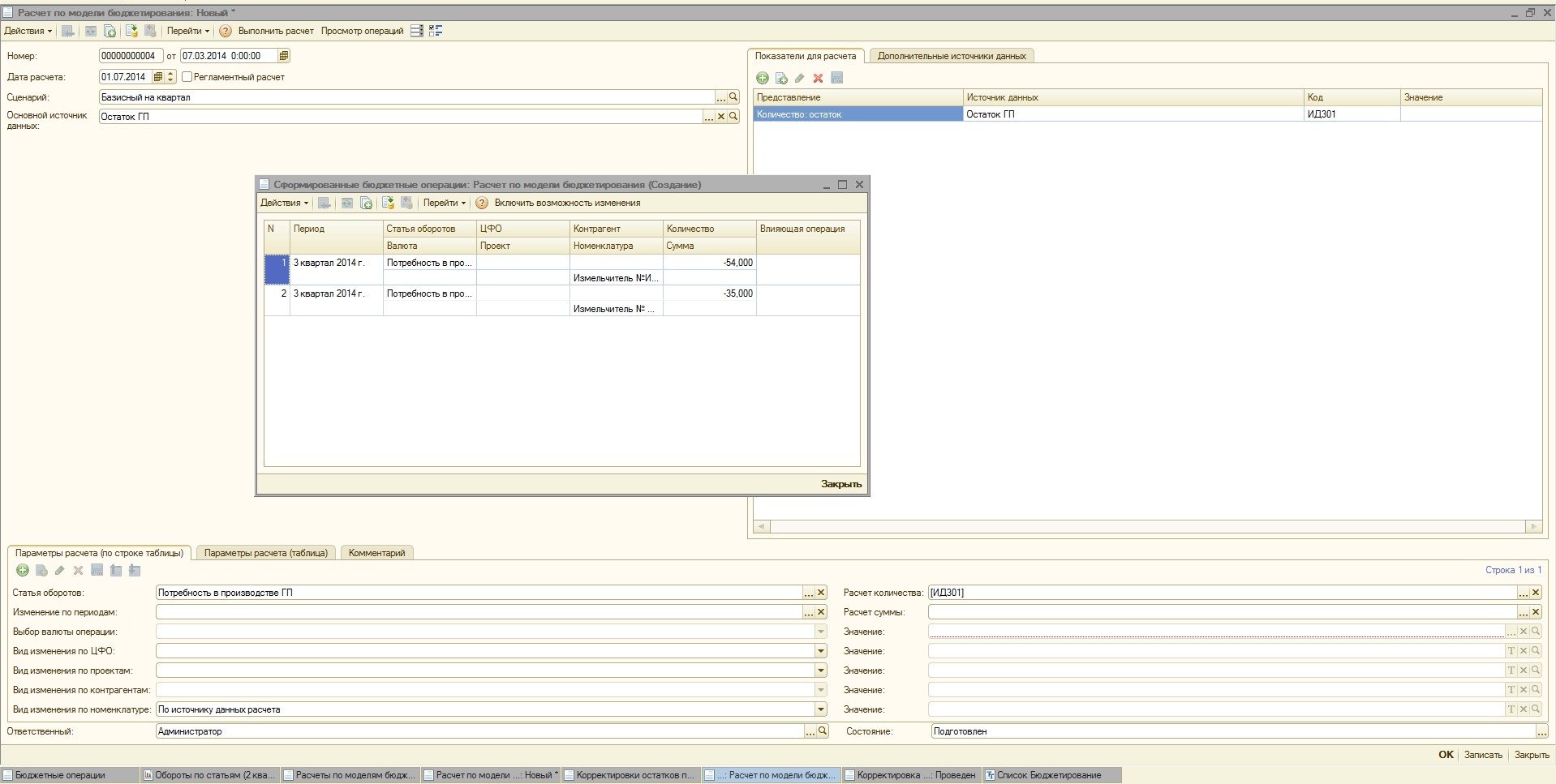This screenshot has width=1556, height=784.
Task: Click the Номер input field
Action: pos(131,56)
